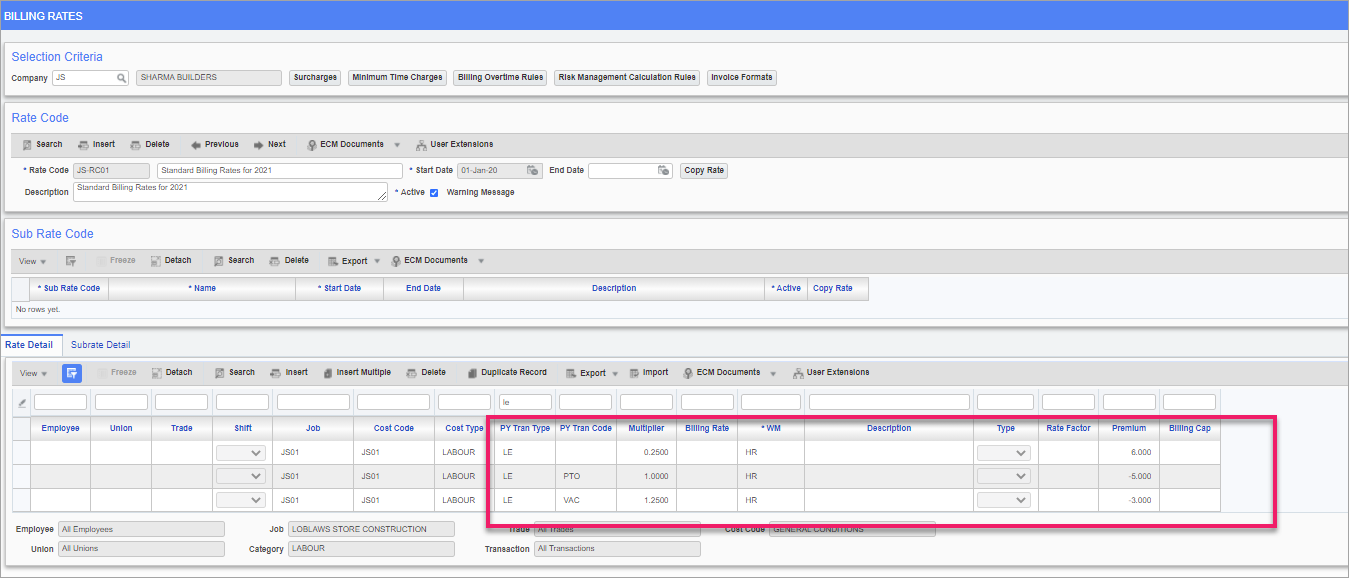The image size is (1349, 578).
Task: Expand the Sub Rate Code Export dropdown arrow
Action: [x=377, y=261]
